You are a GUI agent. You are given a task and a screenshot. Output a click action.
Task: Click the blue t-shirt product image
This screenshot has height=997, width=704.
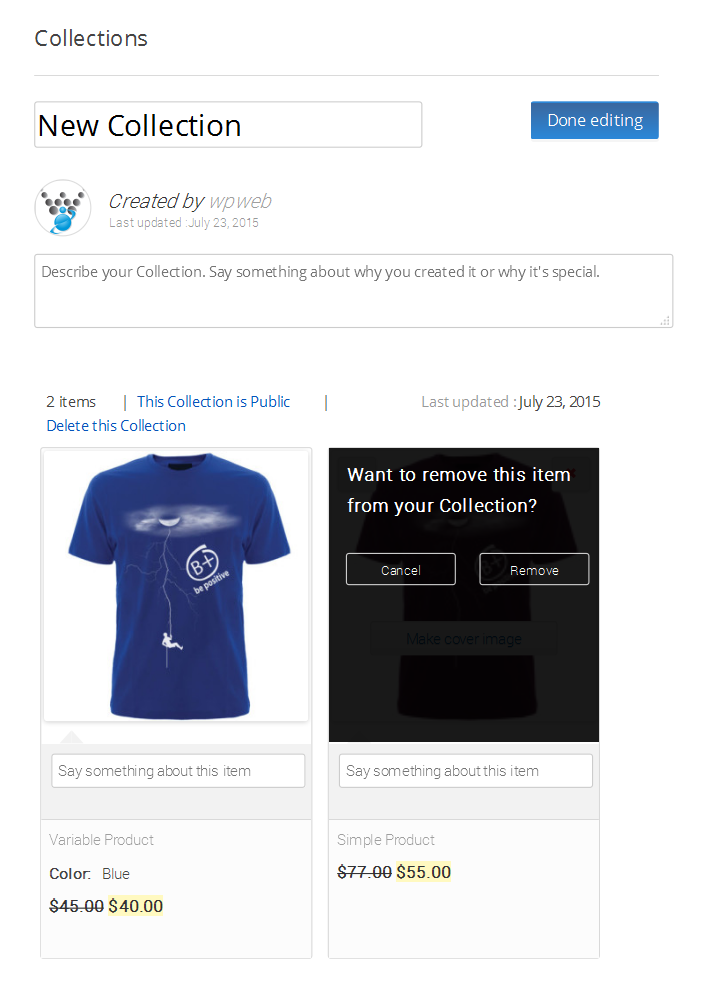(176, 585)
